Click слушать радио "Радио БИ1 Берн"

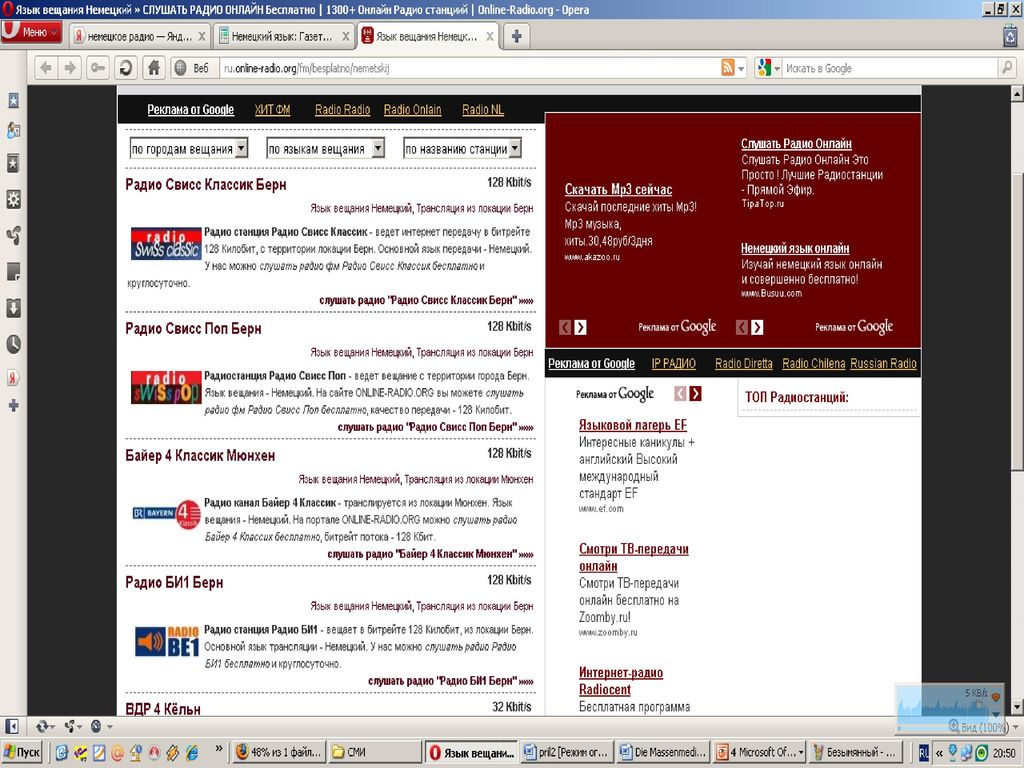[451, 680]
